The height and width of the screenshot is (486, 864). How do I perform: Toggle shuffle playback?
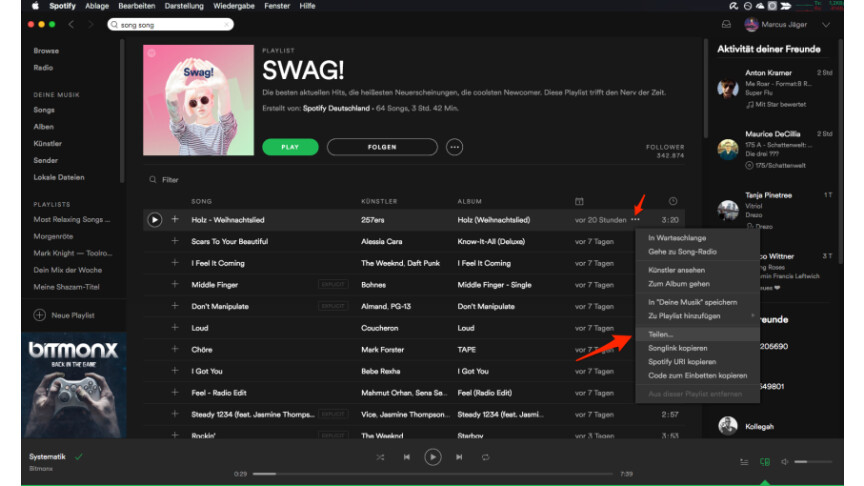tap(380, 457)
